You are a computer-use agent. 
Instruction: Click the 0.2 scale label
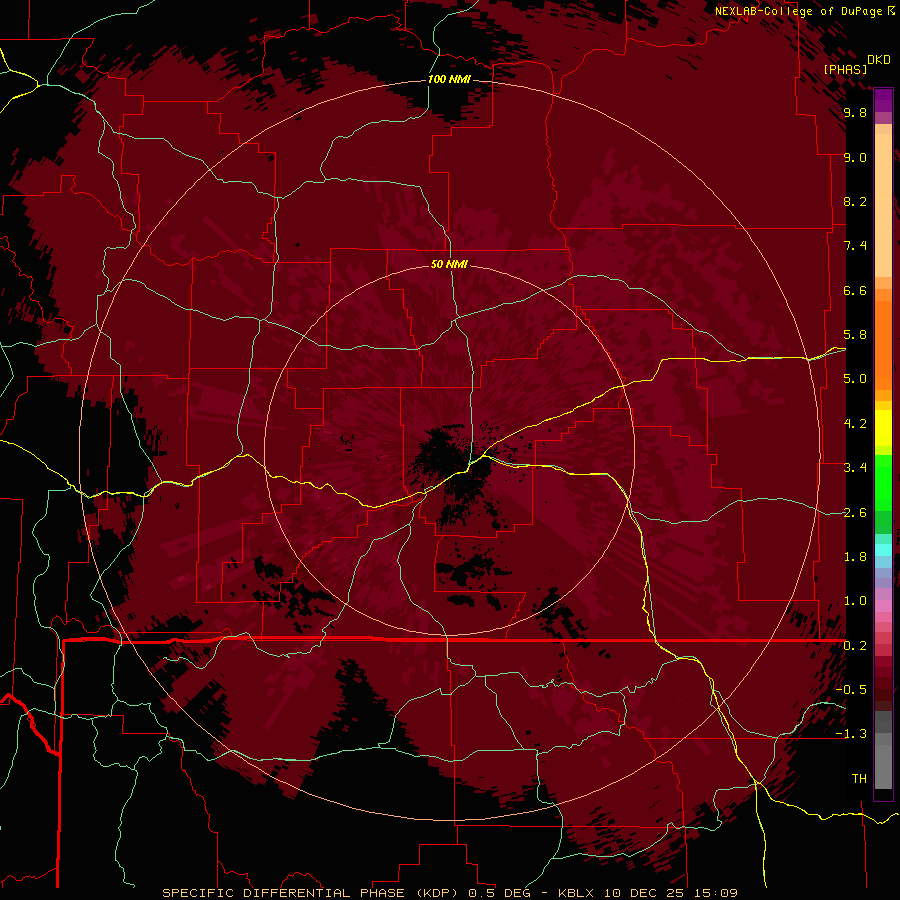tap(855, 646)
